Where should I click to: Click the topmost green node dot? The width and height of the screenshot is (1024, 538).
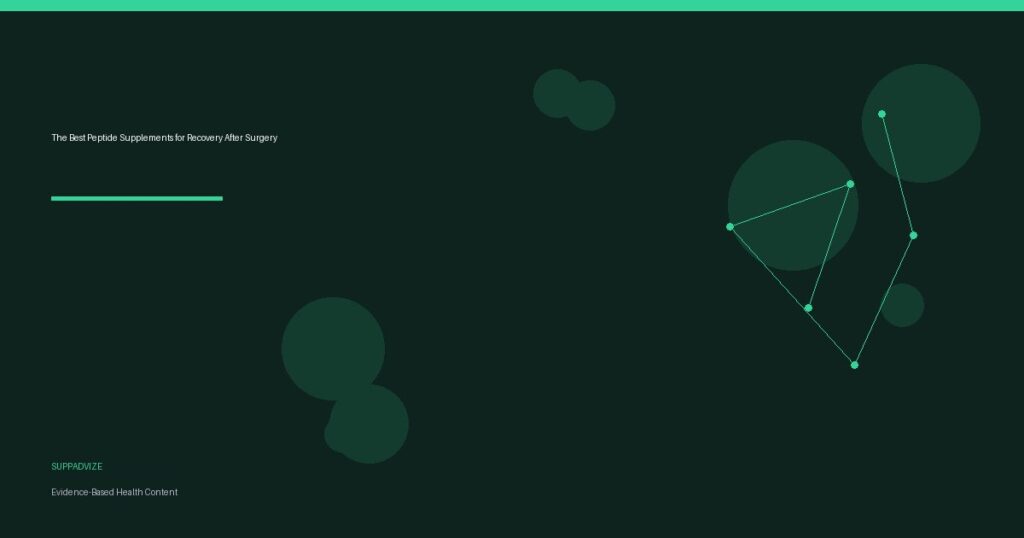881,114
